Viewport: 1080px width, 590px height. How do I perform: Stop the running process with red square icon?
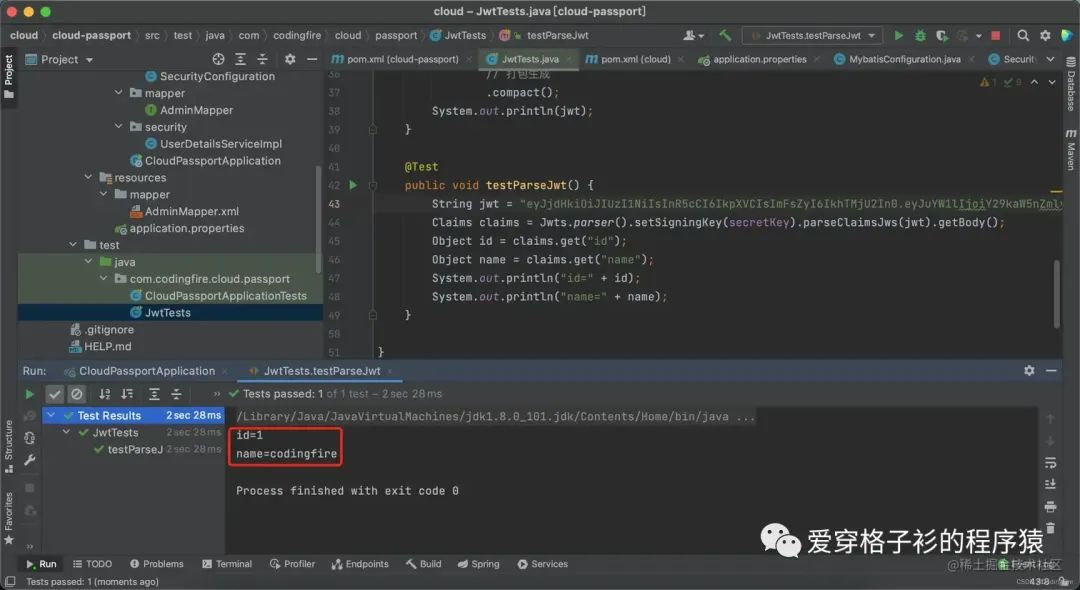[x=993, y=35]
